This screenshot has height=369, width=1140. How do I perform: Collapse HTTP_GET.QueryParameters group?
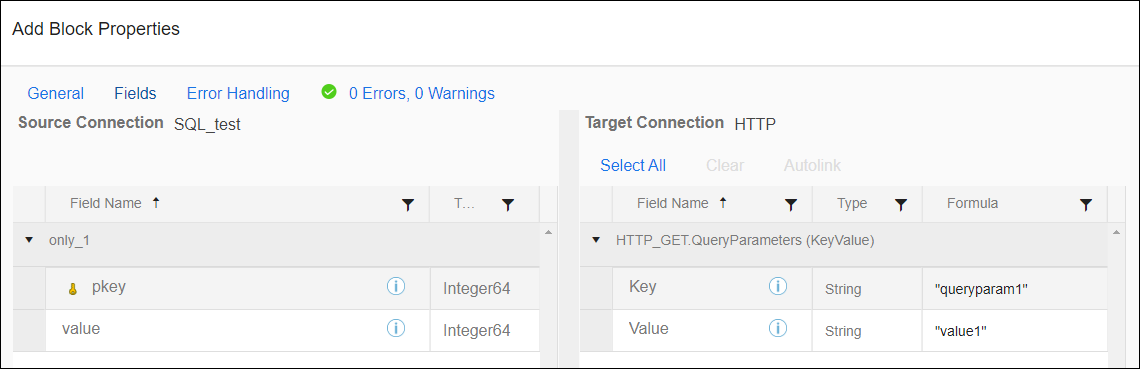click(x=596, y=240)
